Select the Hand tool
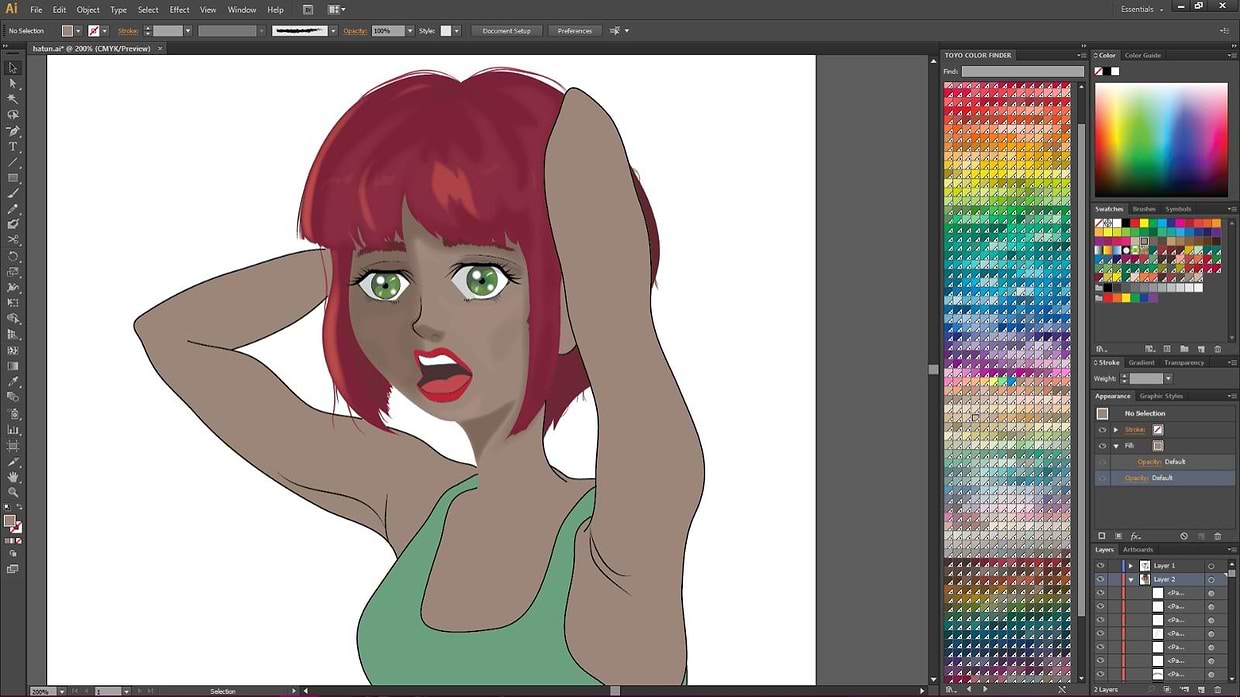This screenshot has height=697, width=1240. pos(13,477)
